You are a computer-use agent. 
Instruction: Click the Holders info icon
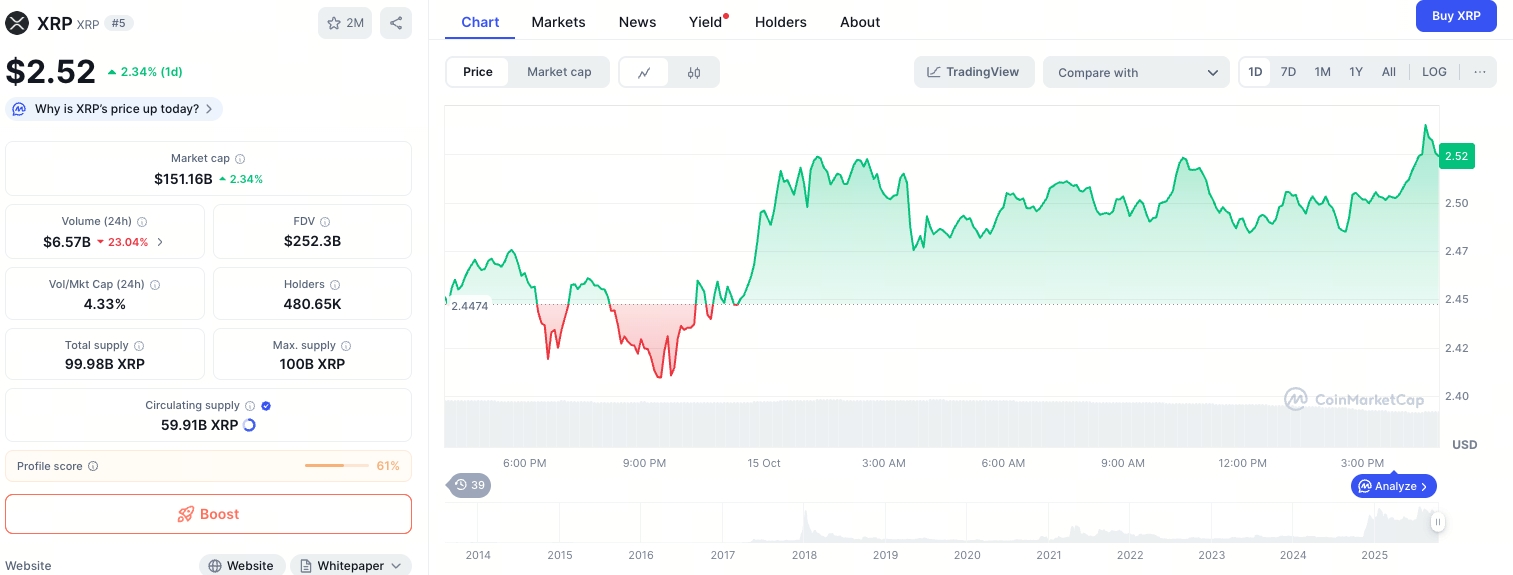click(x=335, y=285)
